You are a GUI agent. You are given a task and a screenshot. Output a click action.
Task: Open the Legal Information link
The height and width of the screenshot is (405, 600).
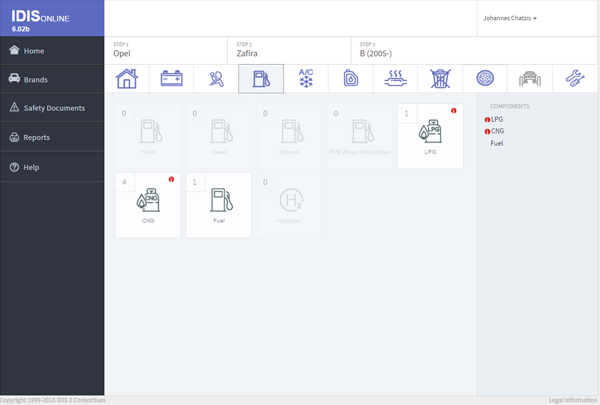(x=573, y=400)
